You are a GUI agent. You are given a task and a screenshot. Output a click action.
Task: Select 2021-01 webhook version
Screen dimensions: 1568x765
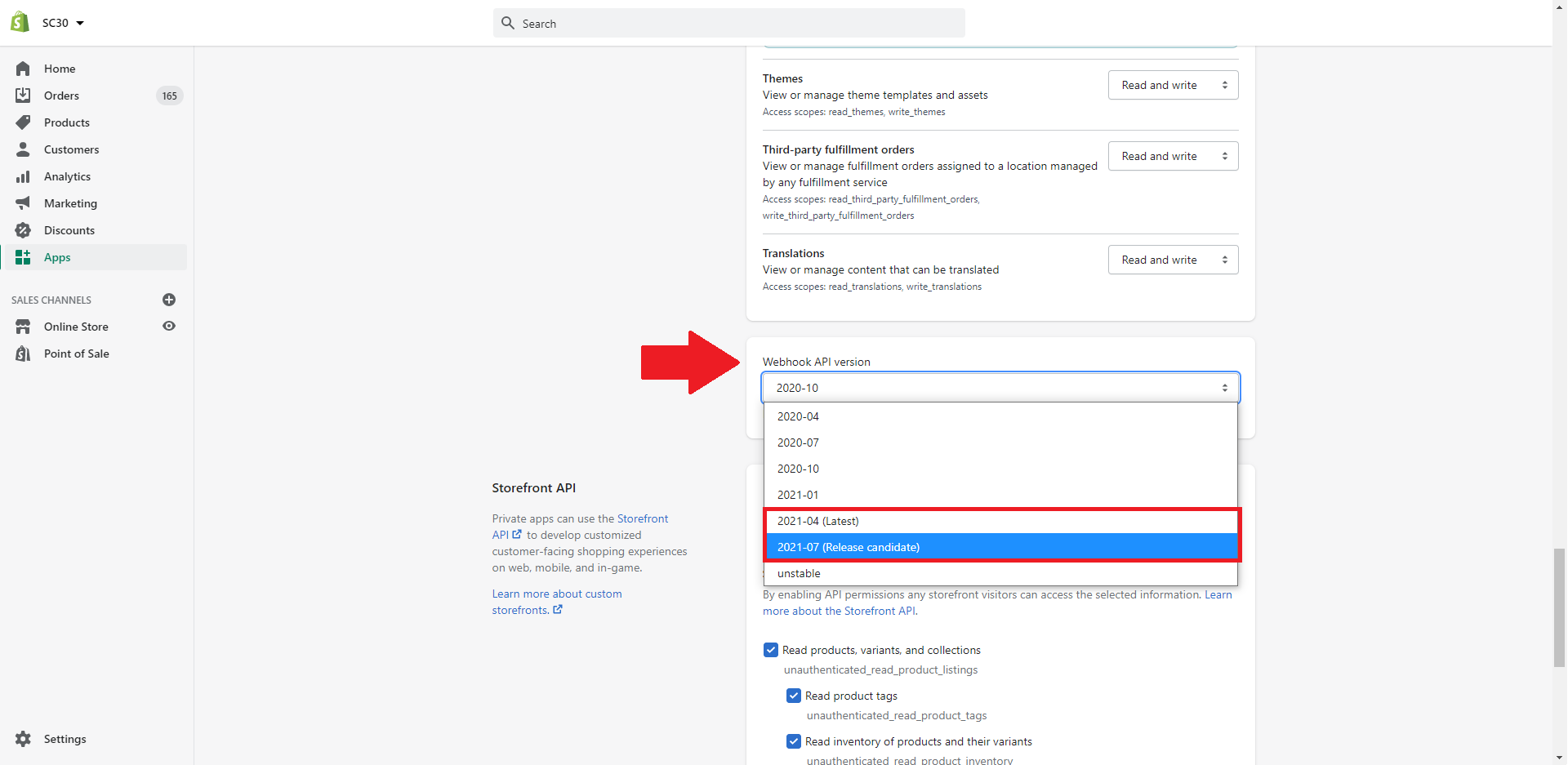(x=1000, y=495)
